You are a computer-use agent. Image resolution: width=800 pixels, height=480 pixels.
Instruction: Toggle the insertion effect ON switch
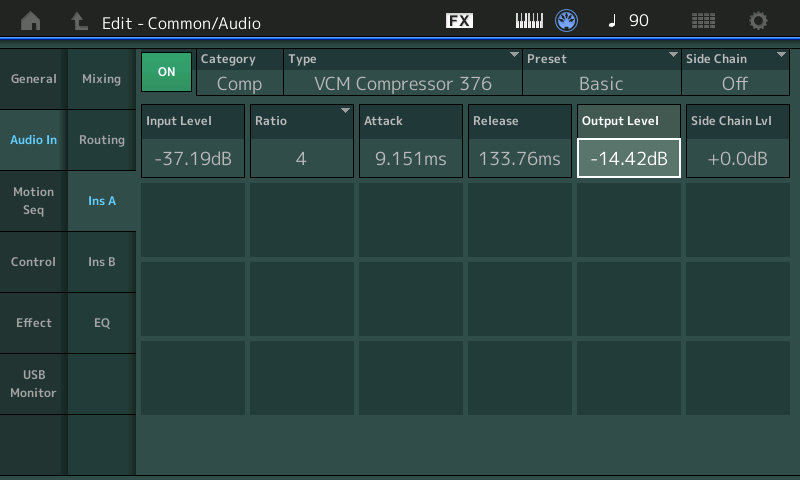point(167,72)
